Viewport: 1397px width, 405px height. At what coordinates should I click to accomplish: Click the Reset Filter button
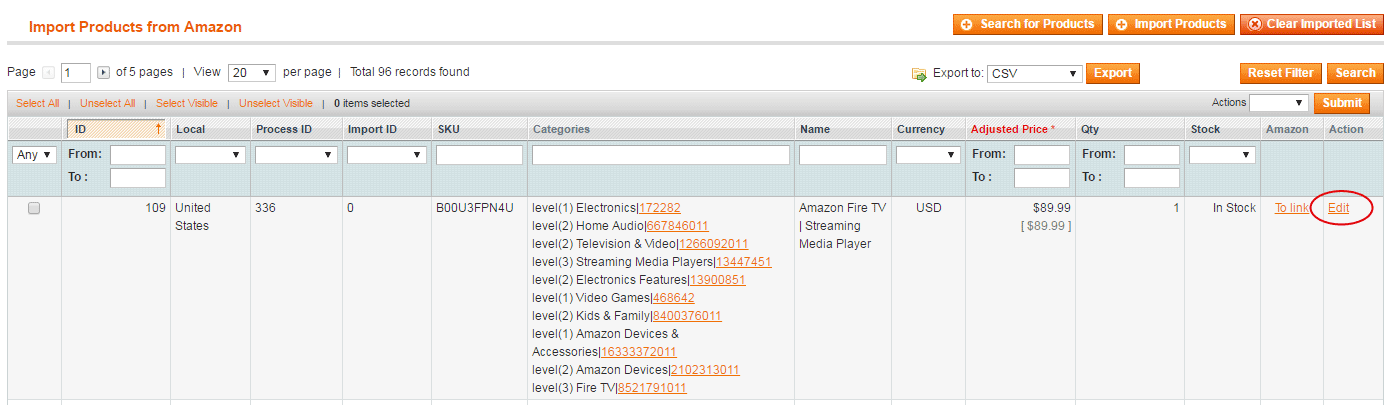pos(1281,73)
